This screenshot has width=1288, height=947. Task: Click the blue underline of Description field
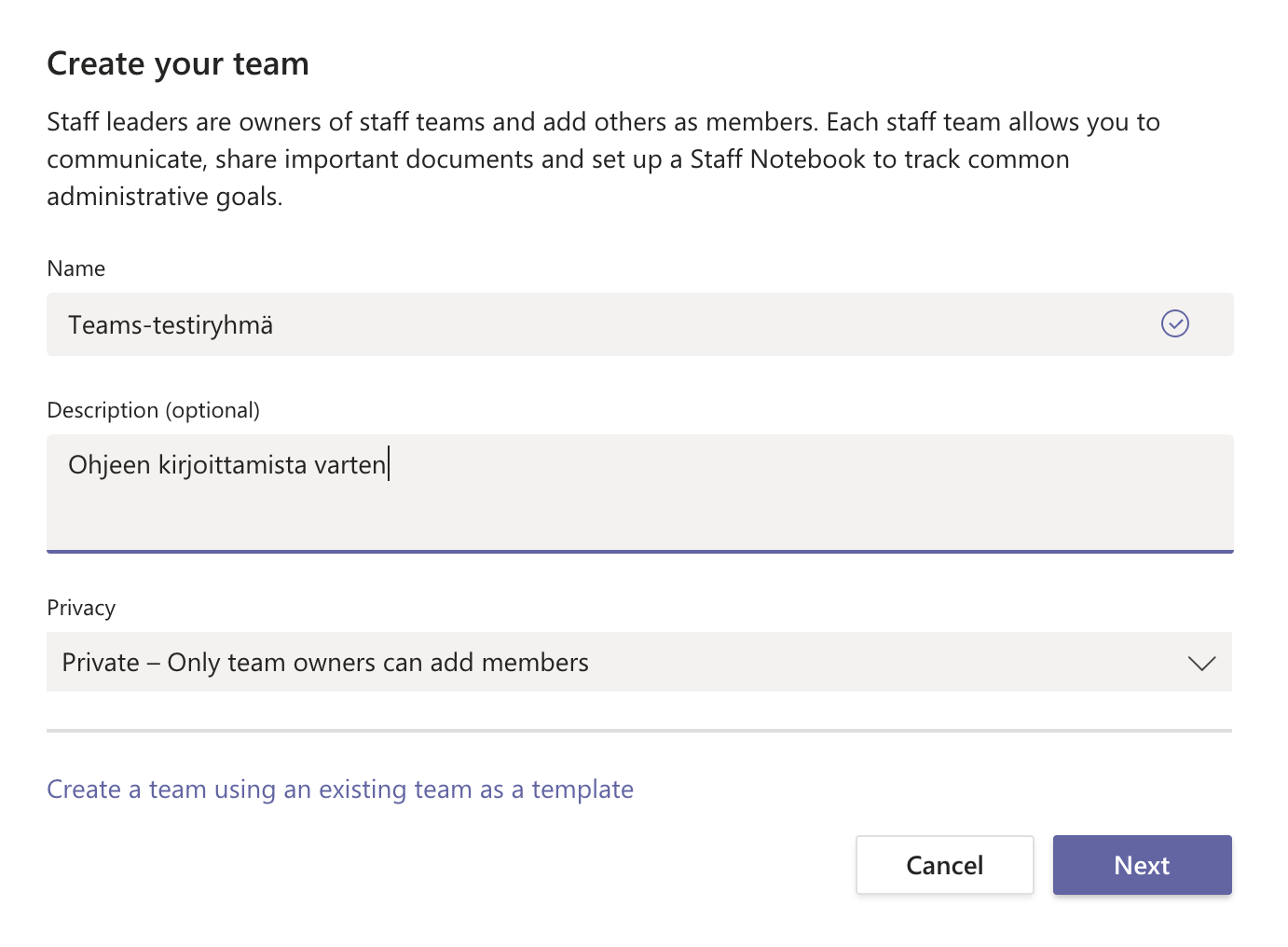(639, 551)
